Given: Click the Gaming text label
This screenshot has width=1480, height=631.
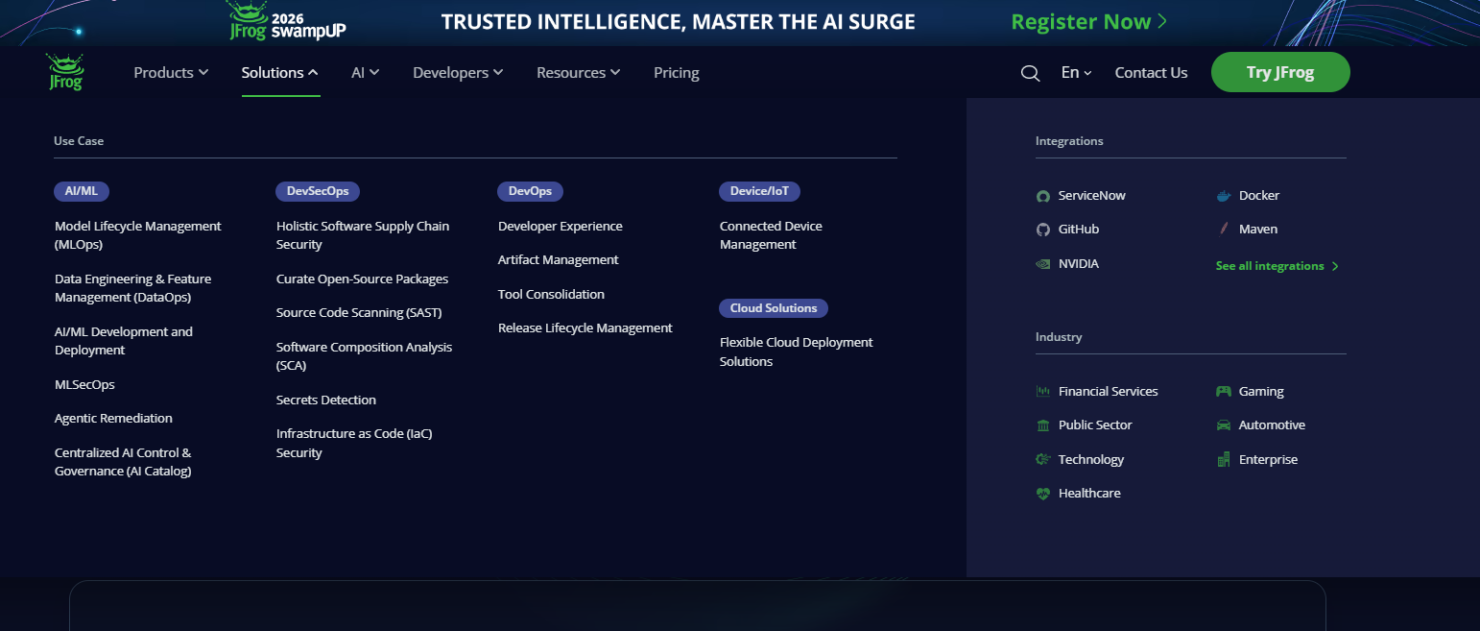Looking at the screenshot, I should pyautogui.click(x=1261, y=392).
